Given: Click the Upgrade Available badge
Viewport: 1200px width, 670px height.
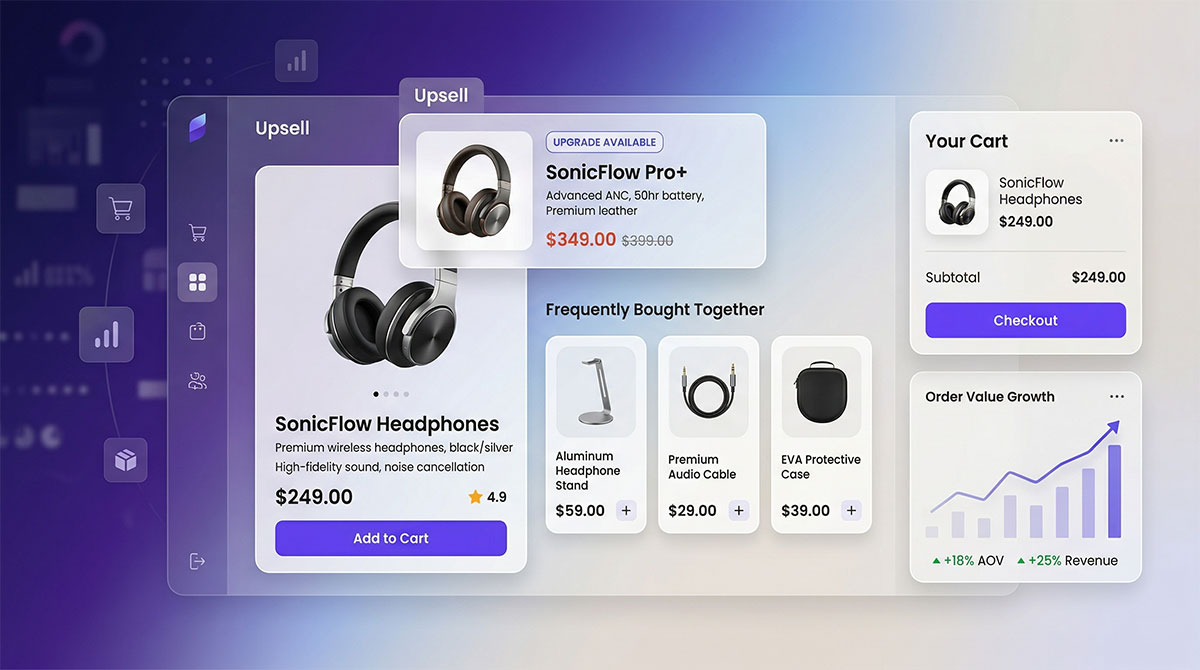Looking at the screenshot, I should coord(604,142).
